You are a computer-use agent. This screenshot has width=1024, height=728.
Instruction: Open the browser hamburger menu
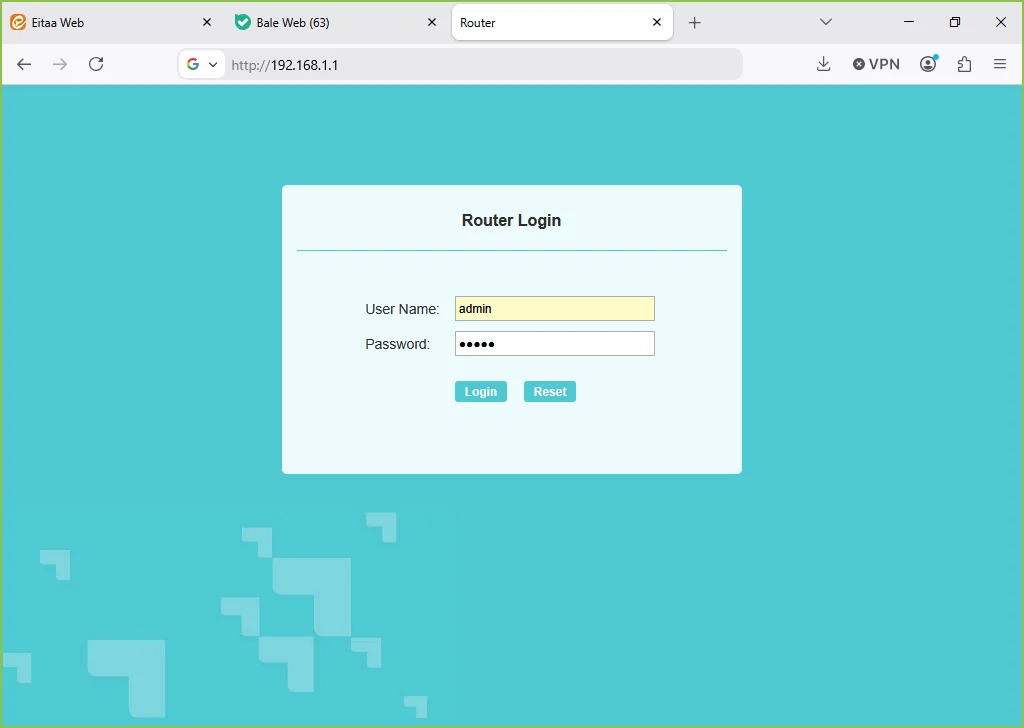[1000, 64]
